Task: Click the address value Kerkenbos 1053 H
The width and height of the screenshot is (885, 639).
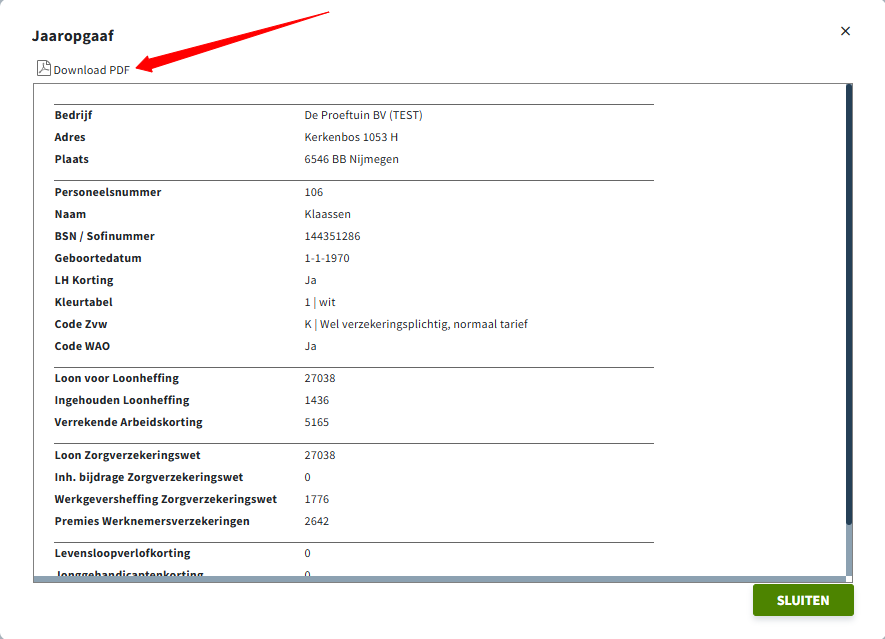Action: 351,137
